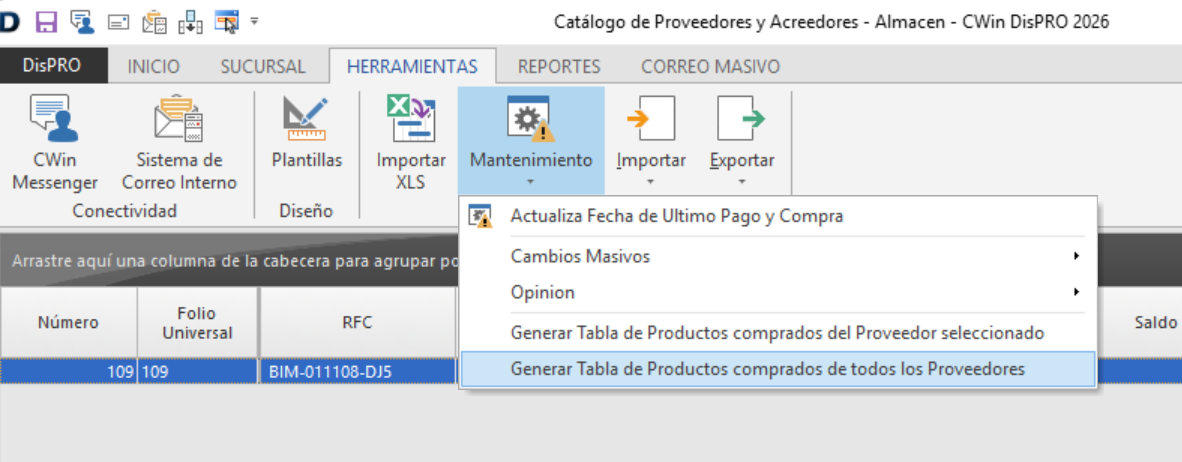1182x462 pixels.
Task: Switch to the CORREO MASIVO tab
Action: click(x=710, y=66)
